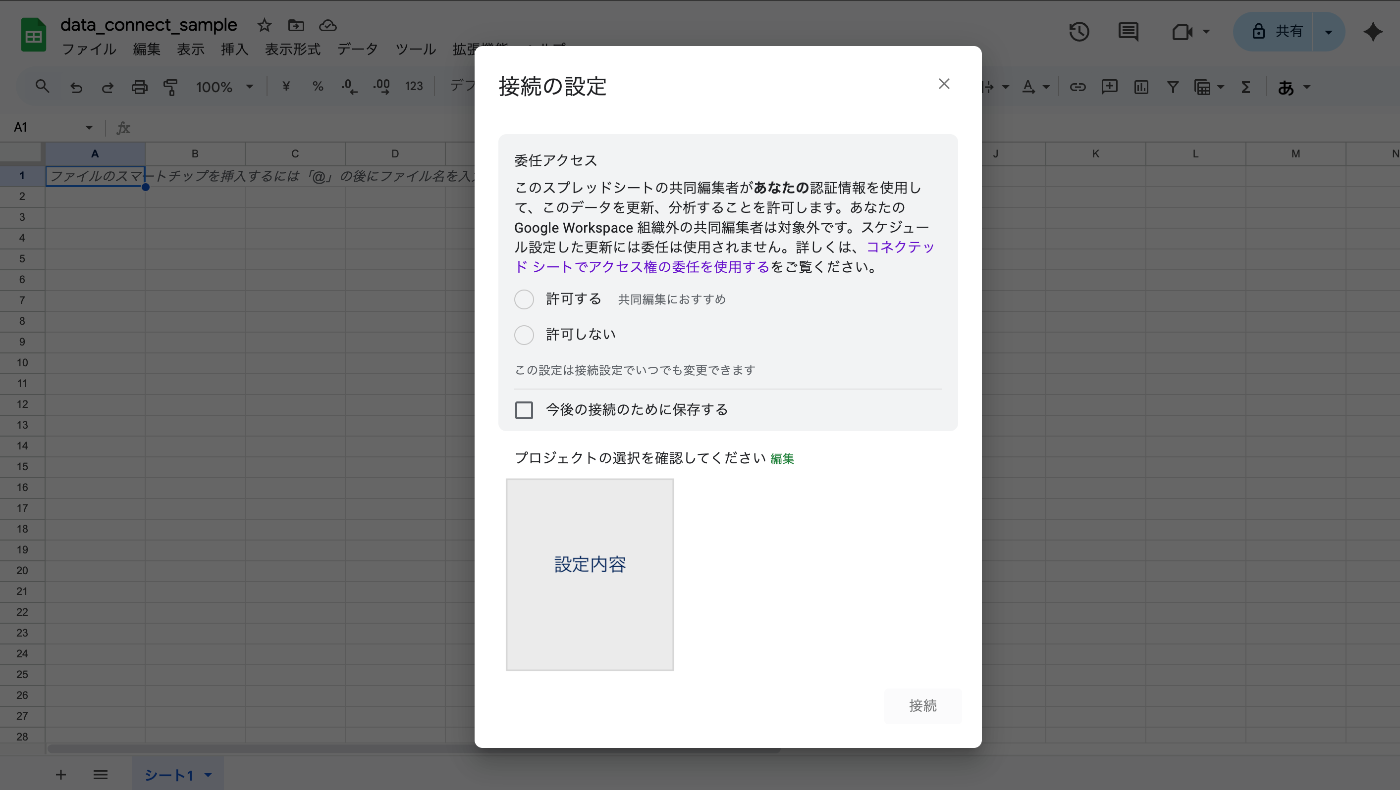The height and width of the screenshot is (790, 1400).
Task: Open the 表示形式 menu
Action: tap(292, 49)
